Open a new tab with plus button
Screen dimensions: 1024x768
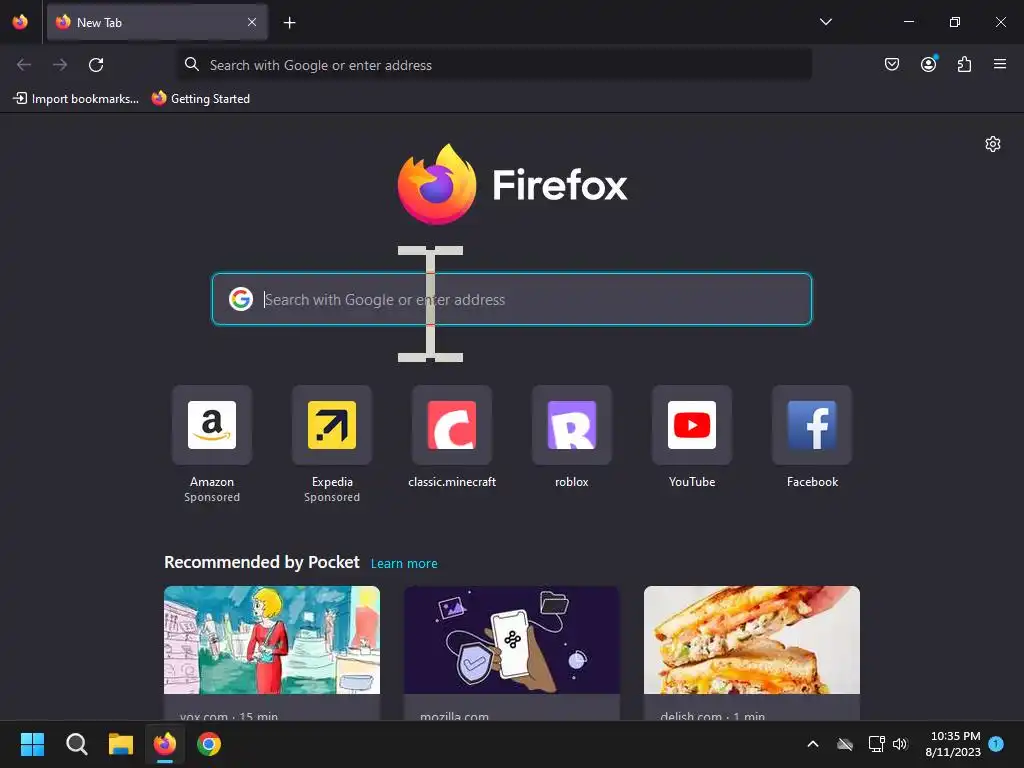[289, 23]
